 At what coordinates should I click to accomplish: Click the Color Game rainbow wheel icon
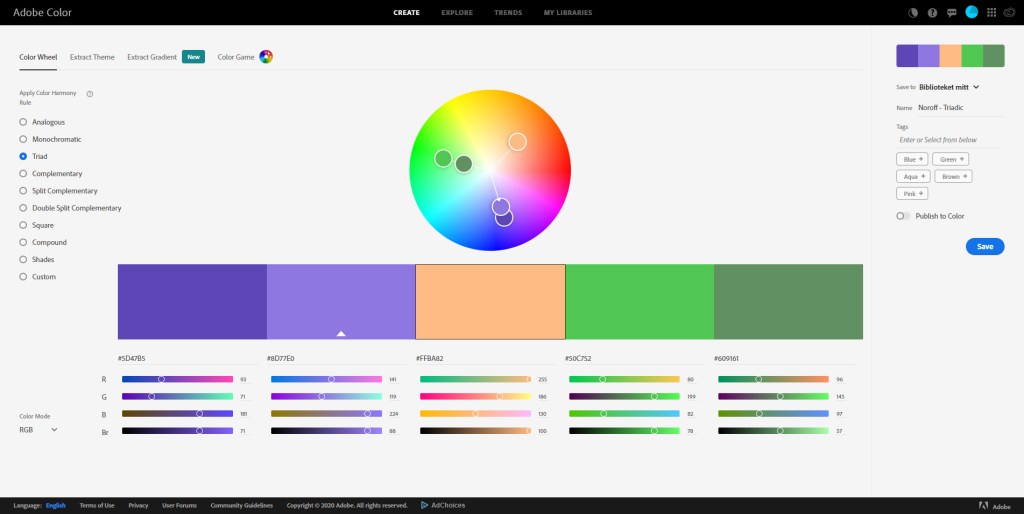point(266,57)
